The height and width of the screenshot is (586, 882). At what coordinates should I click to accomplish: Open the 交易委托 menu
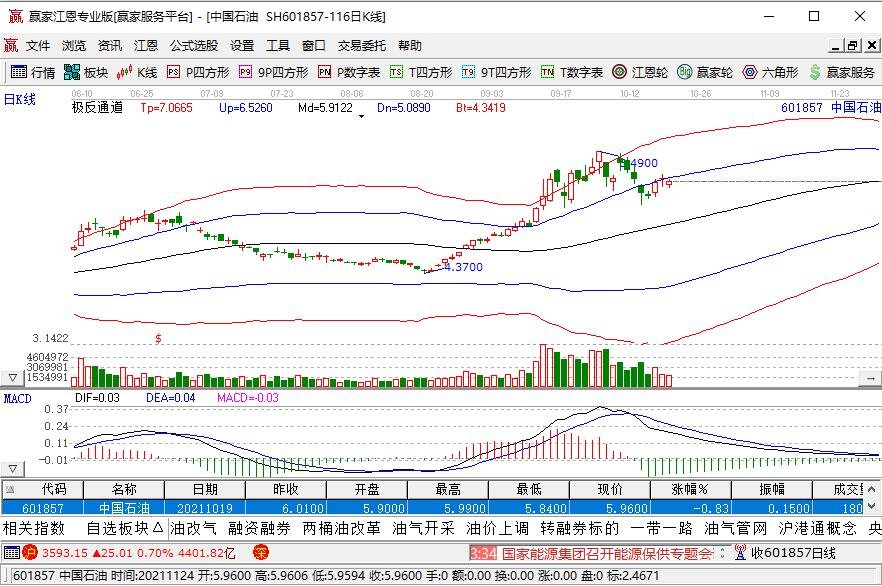pos(362,46)
